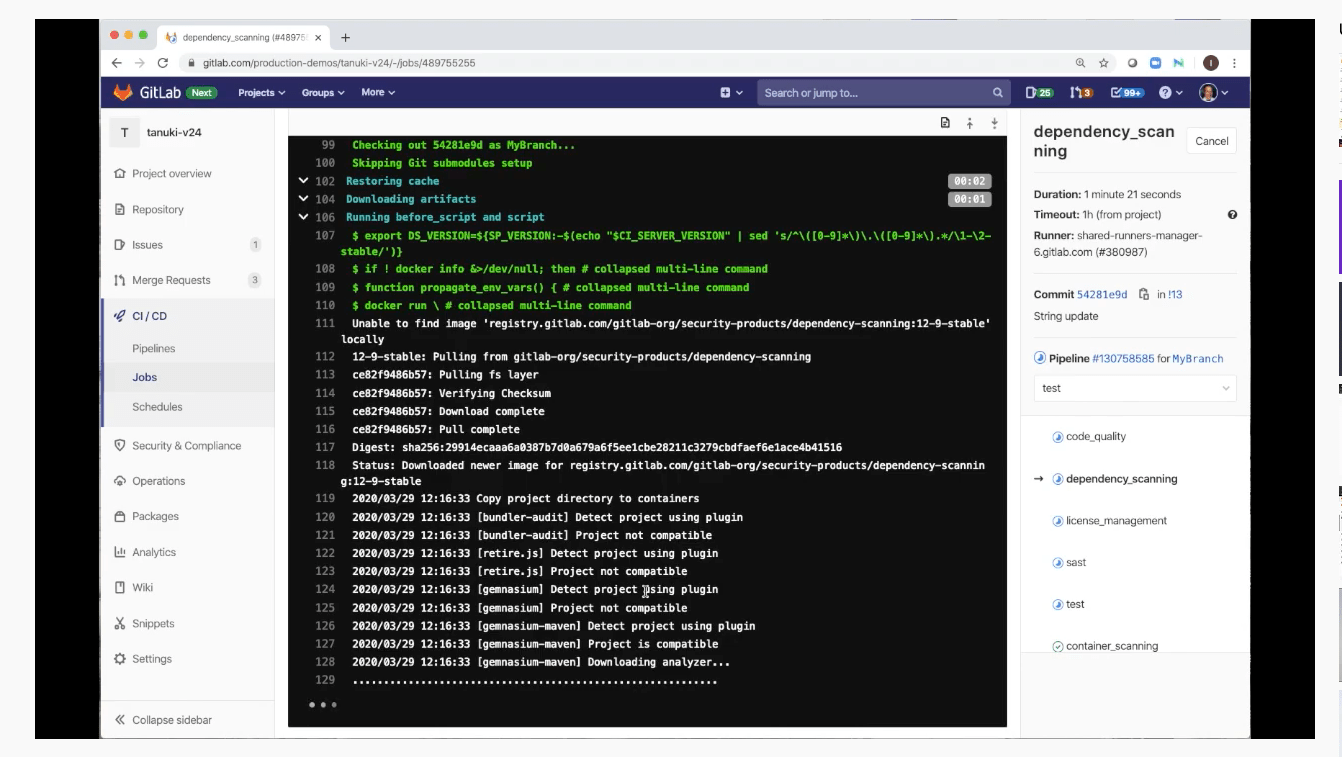Click pipeline running status icon
Image resolution: width=1342 pixels, height=757 pixels.
click(x=1040, y=358)
